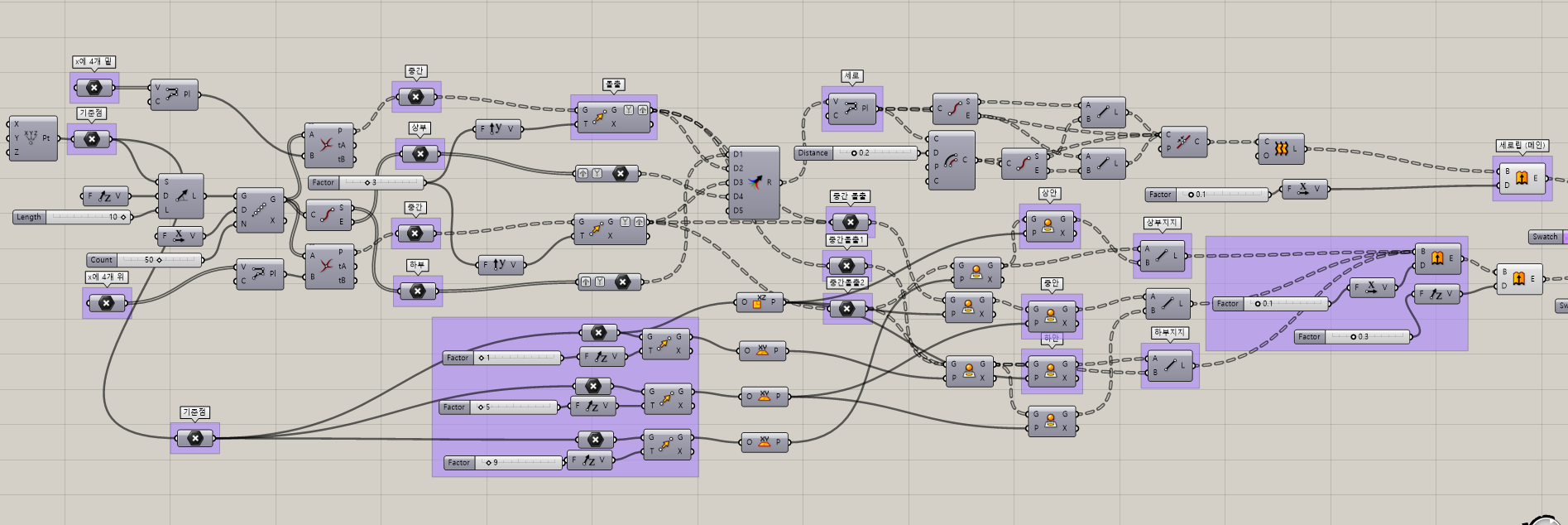The height and width of the screenshot is (525, 1568).
Task: Select the Unit Z component beside Length slider
Action: pos(105,196)
